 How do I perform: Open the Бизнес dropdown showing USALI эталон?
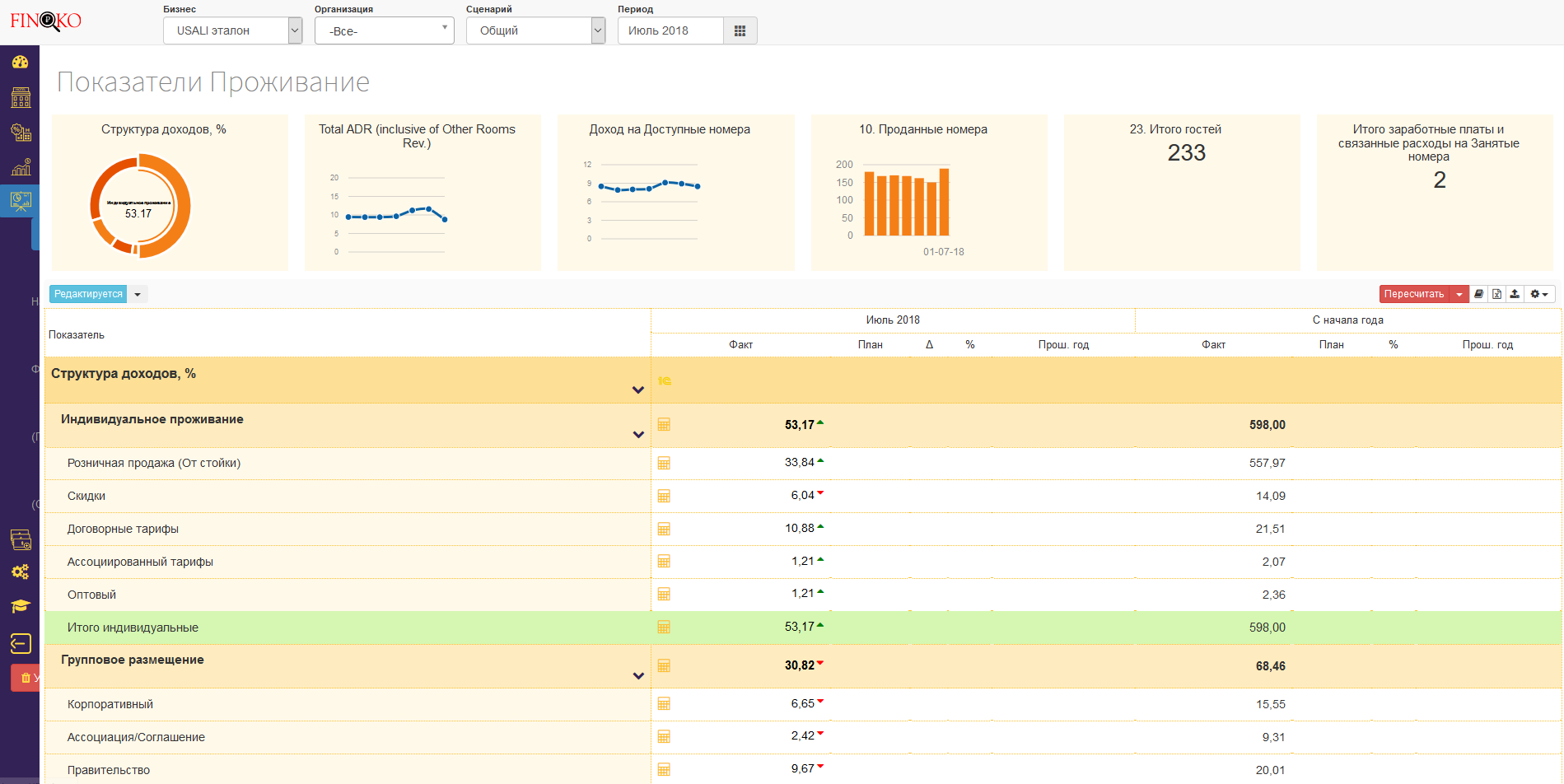tap(232, 30)
